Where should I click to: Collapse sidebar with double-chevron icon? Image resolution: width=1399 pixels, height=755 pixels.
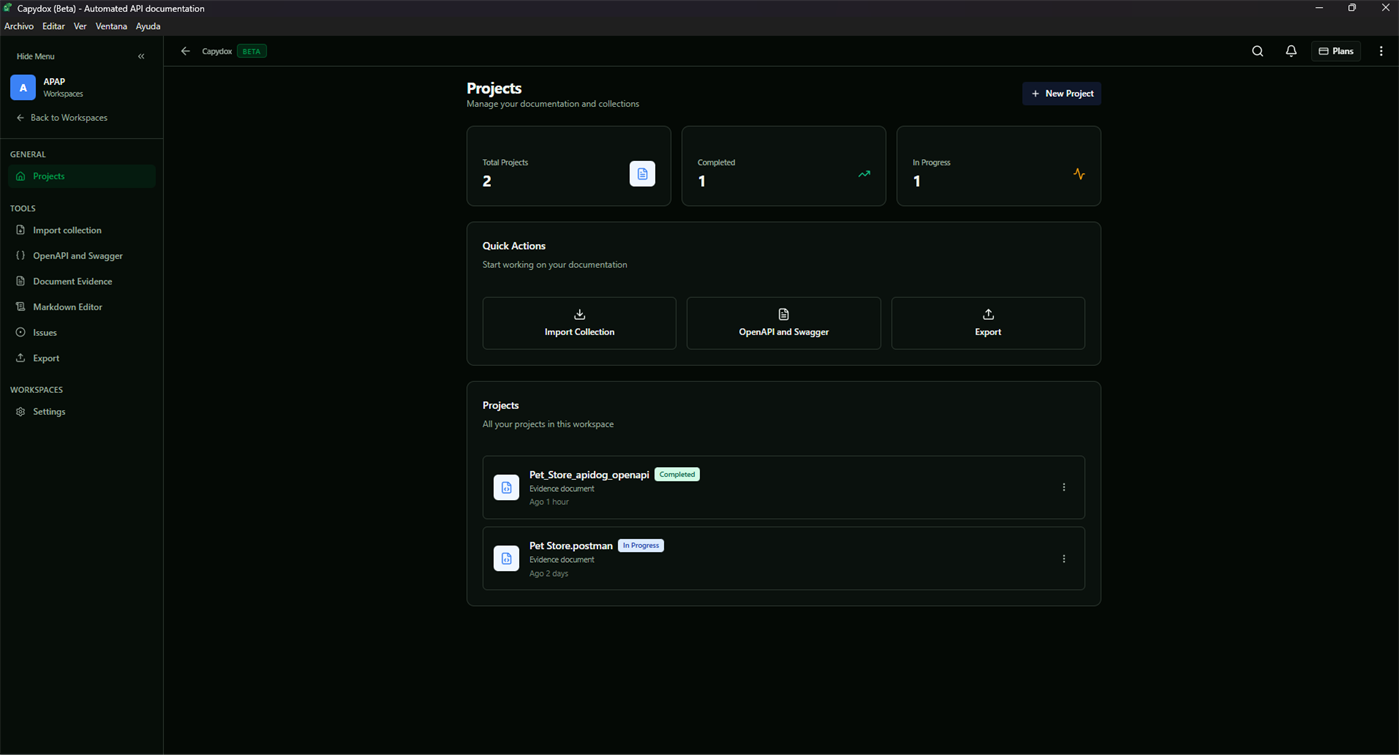pyautogui.click(x=141, y=57)
